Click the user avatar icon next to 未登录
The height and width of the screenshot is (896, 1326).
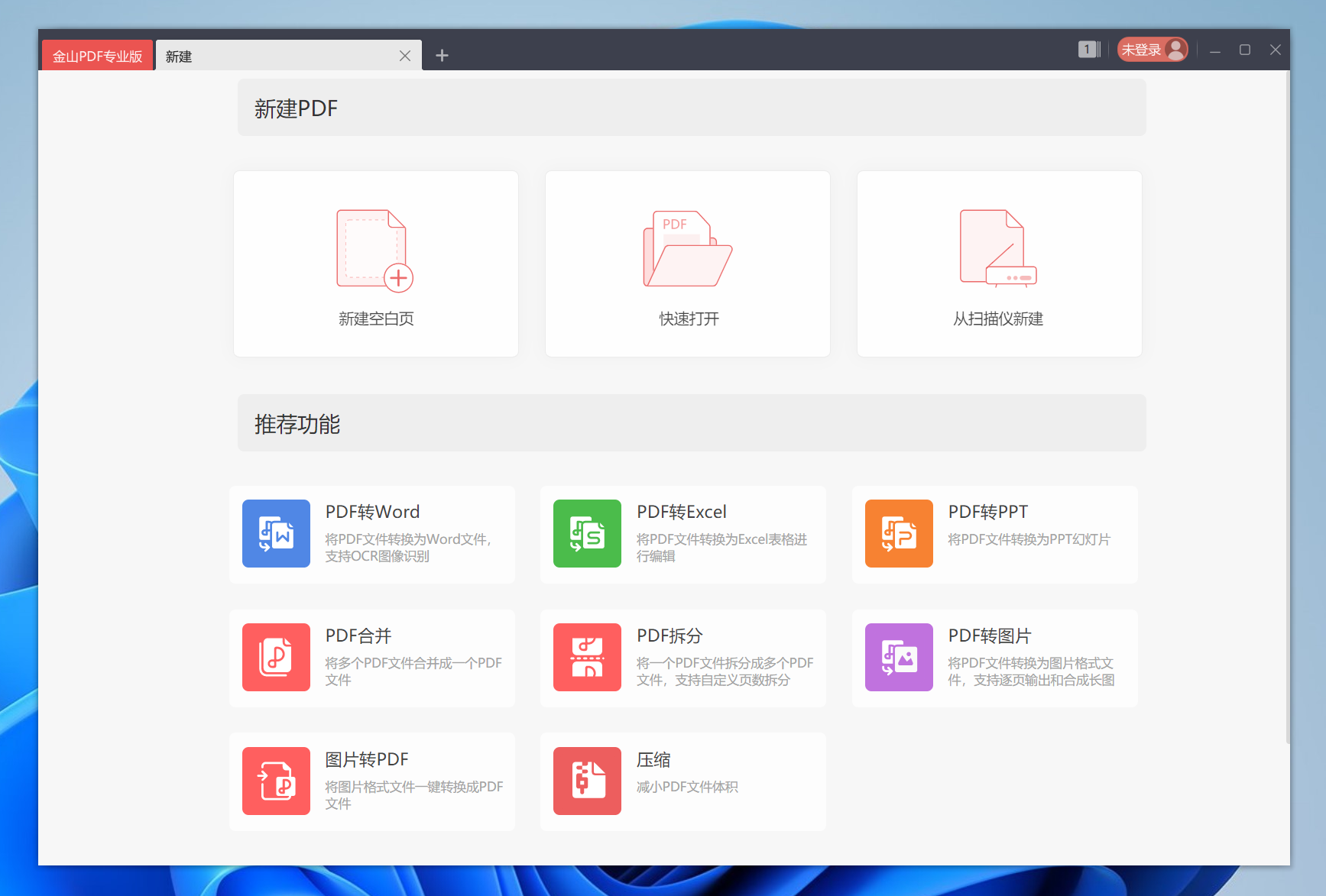pyautogui.click(x=1176, y=50)
